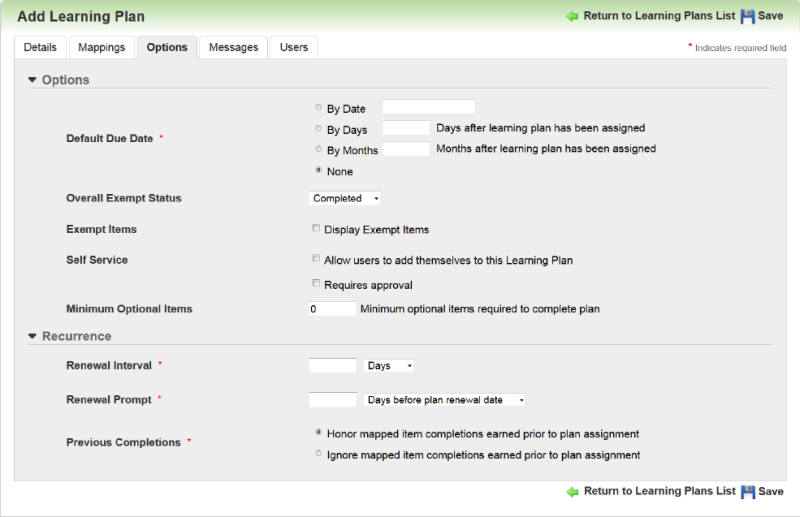Open the Details tab
800x517 pixels.
click(40, 47)
